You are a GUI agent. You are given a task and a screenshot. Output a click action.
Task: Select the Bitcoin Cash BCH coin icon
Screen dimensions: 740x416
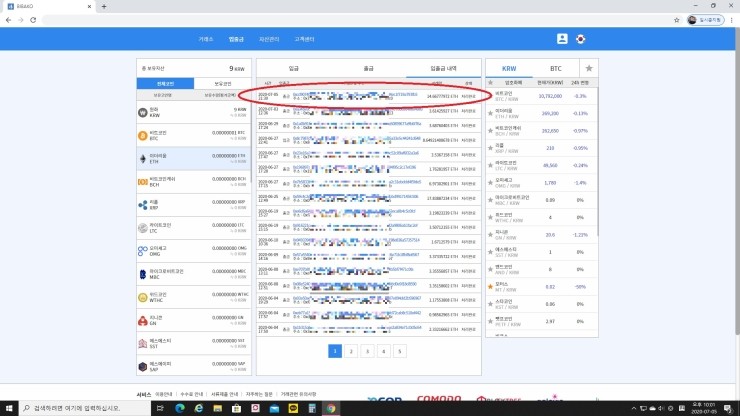(x=143, y=182)
